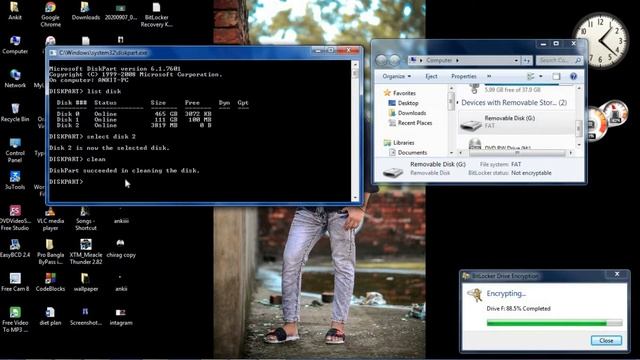640x360 pixels.
Task: Launch the VLC media player icon
Action: [x=50, y=218]
